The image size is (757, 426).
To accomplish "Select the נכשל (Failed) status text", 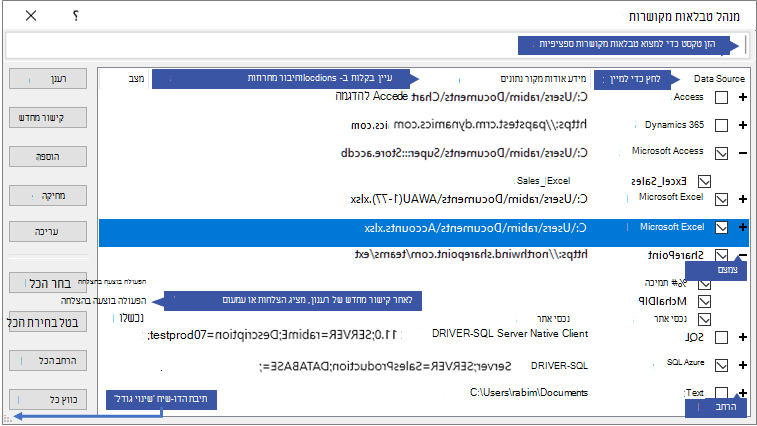I will coord(131,318).
